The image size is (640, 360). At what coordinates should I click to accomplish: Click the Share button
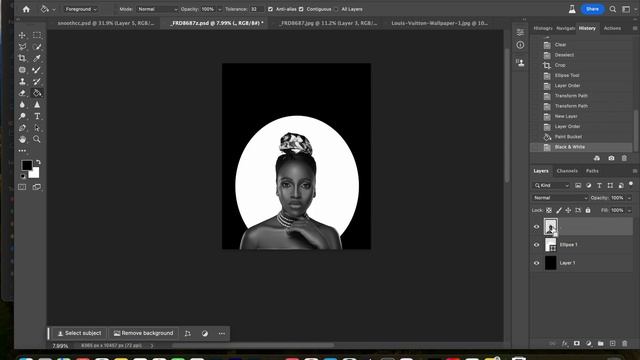pyautogui.click(x=592, y=9)
